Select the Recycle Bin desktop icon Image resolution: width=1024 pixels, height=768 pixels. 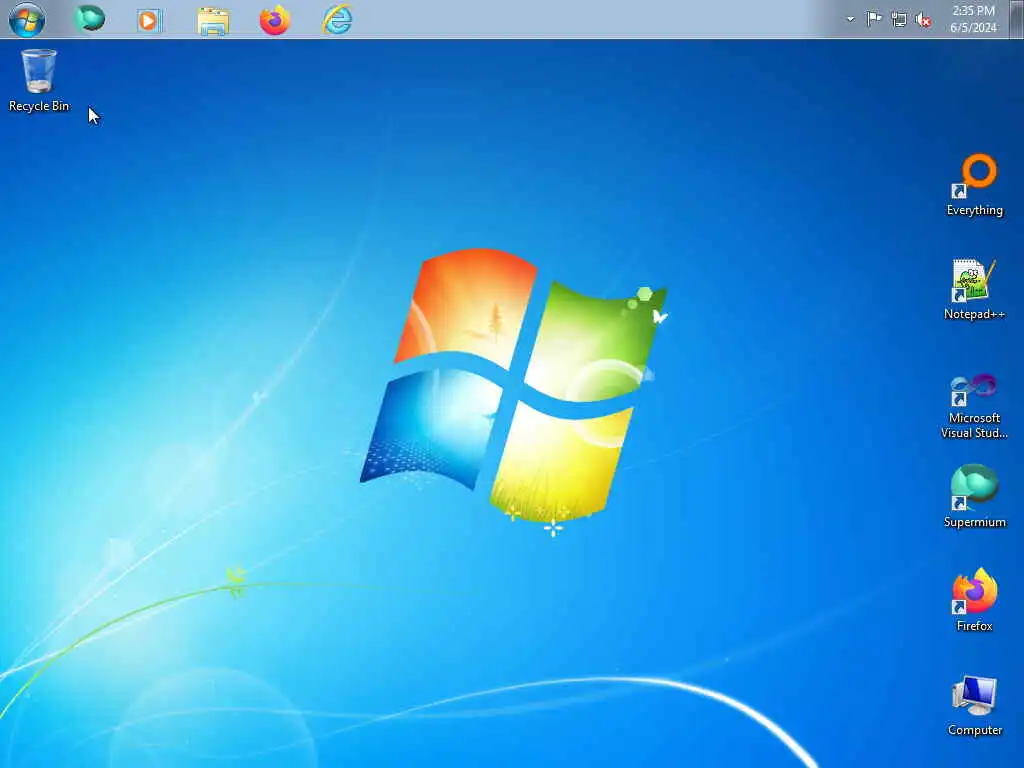(x=39, y=80)
